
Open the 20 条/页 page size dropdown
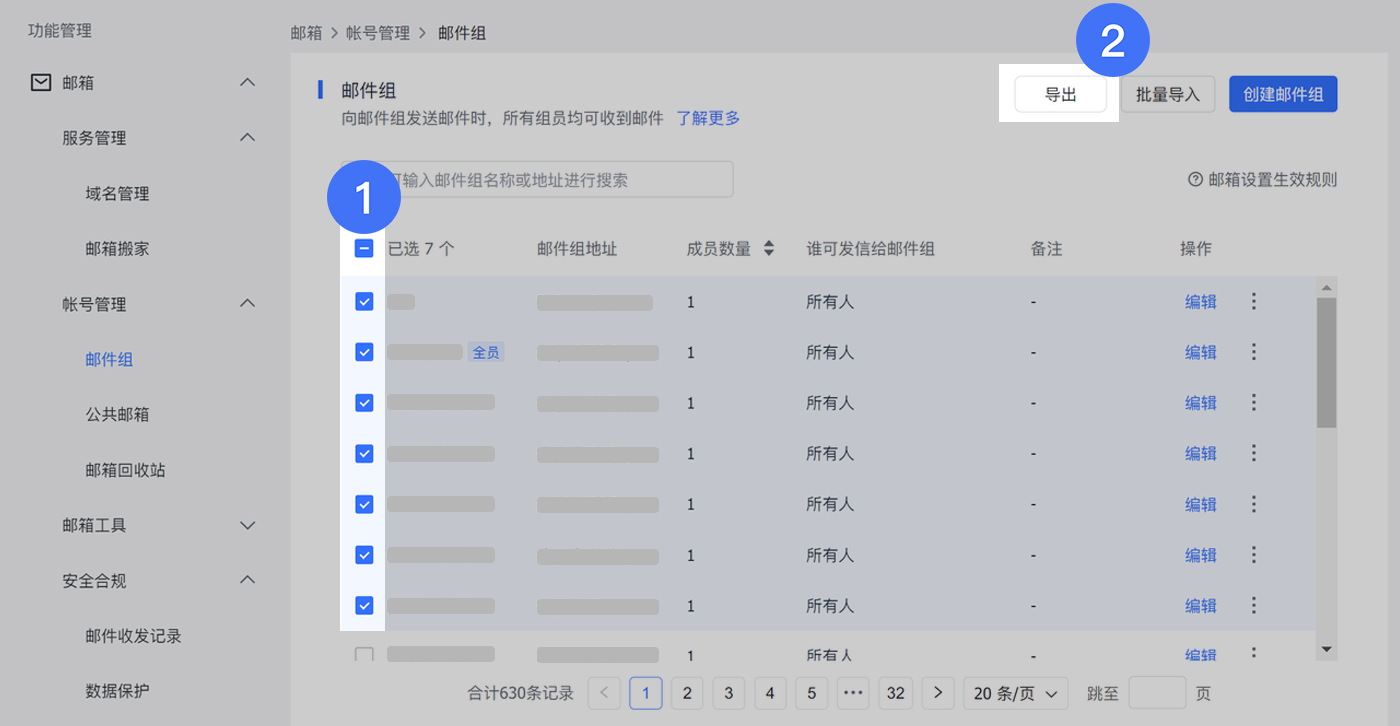tap(1015, 693)
